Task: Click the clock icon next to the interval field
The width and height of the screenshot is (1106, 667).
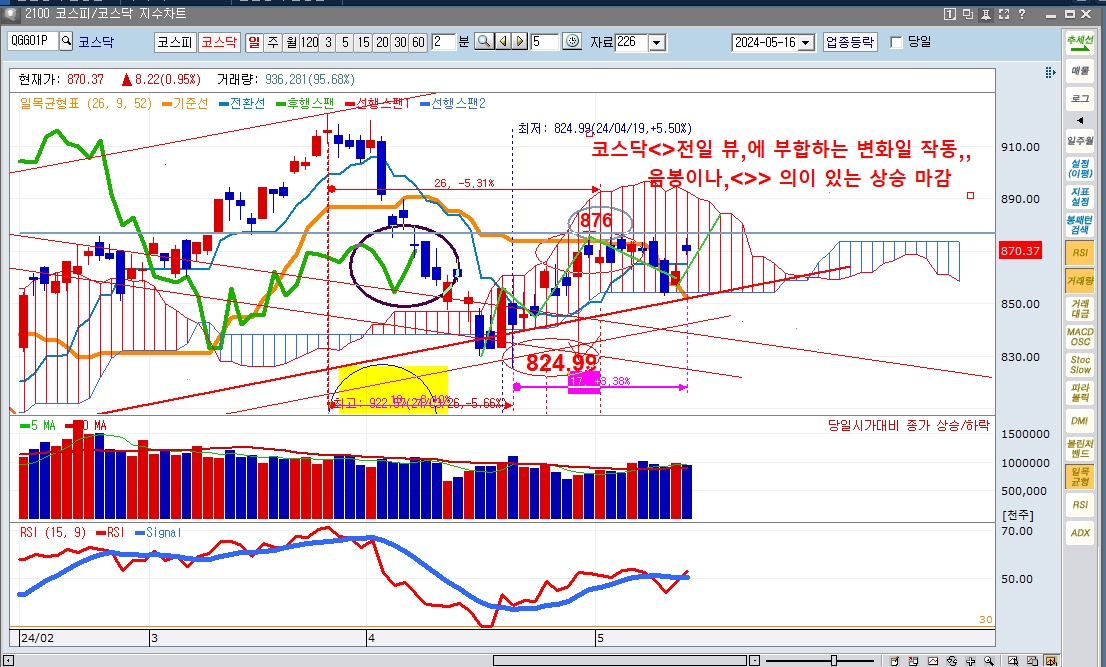Action: [572, 42]
